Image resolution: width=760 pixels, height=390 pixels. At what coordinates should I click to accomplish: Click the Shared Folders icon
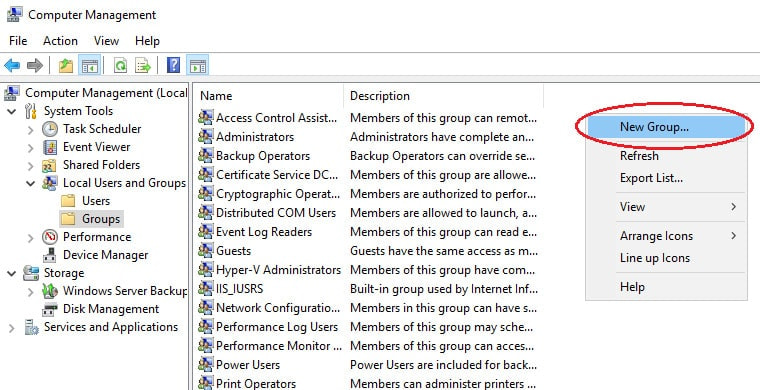click(49, 165)
